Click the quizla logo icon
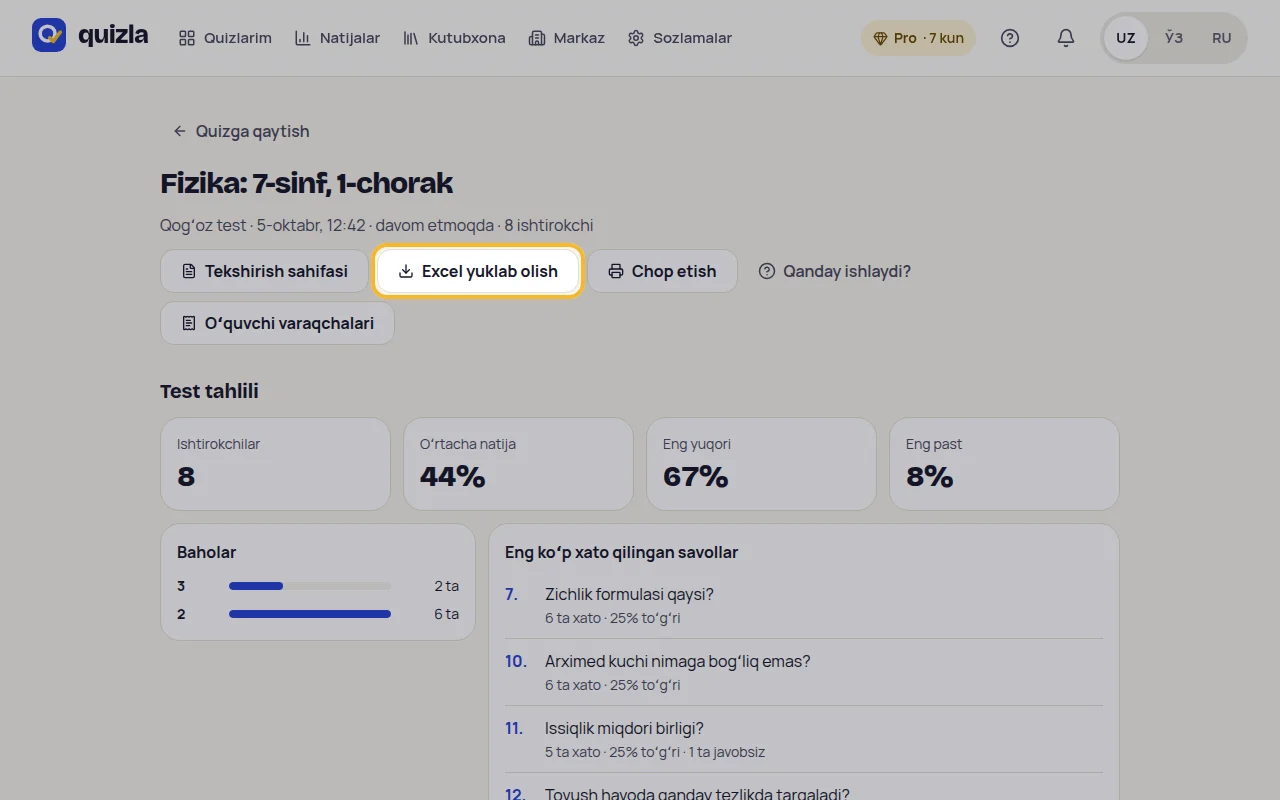Screen dimensions: 1280x800 pyautogui.click(x=49, y=35)
